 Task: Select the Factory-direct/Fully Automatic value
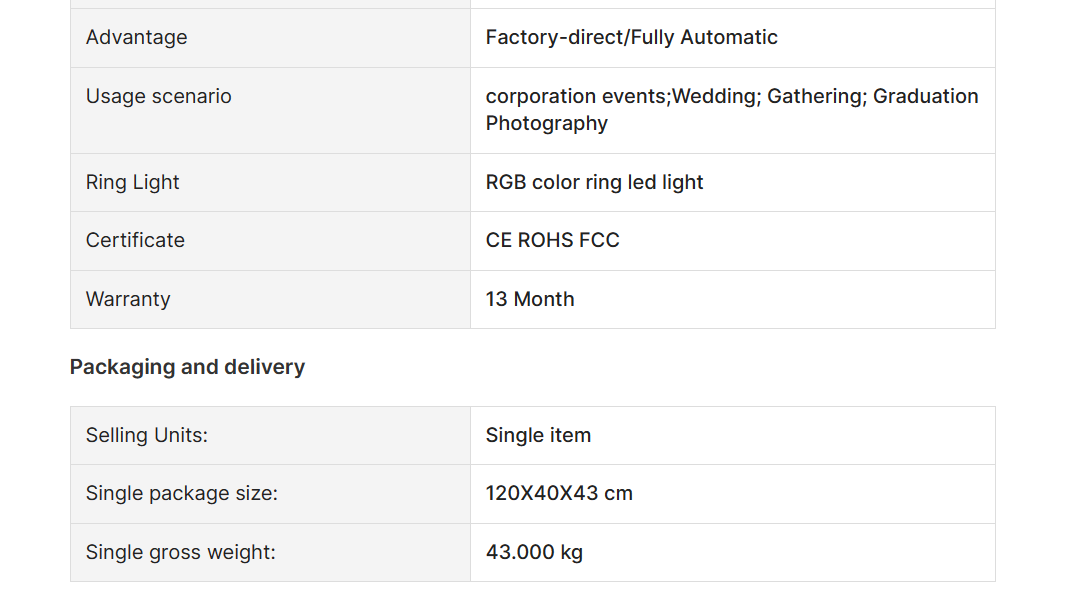point(631,37)
